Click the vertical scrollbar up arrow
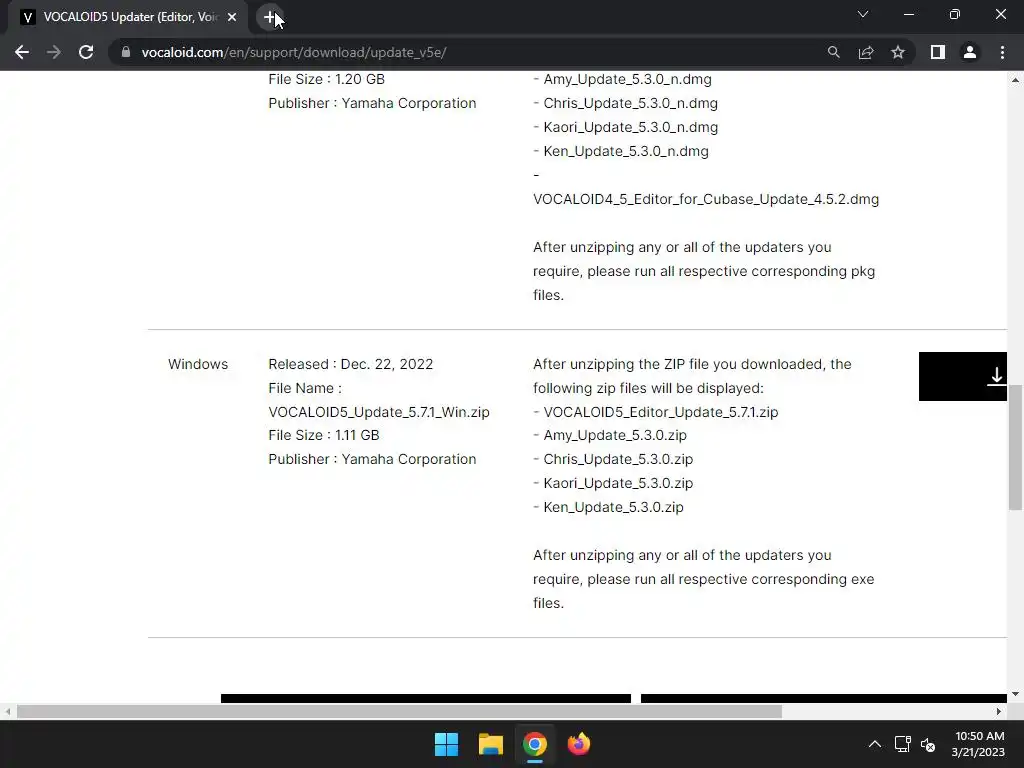Image resolution: width=1024 pixels, height=768 pixels. [x=1015, y=80]
